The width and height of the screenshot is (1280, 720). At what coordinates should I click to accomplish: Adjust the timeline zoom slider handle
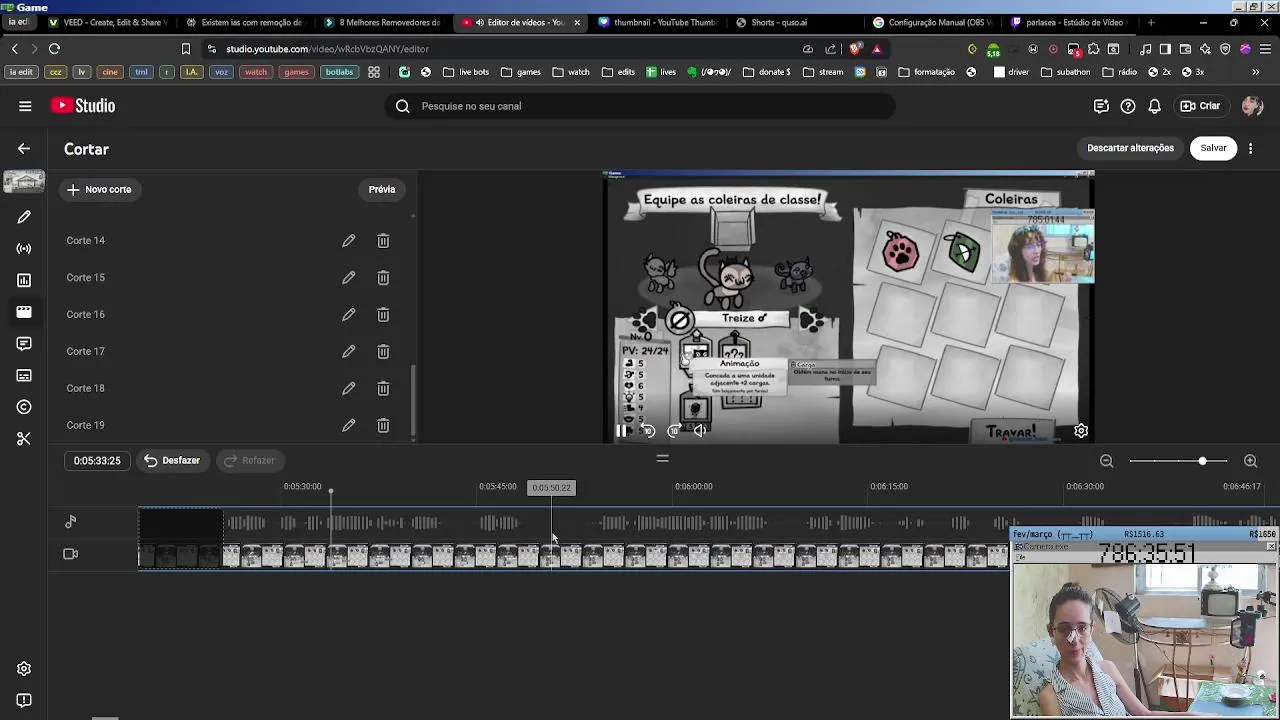pyautogui.click(x=1202, y=461)
